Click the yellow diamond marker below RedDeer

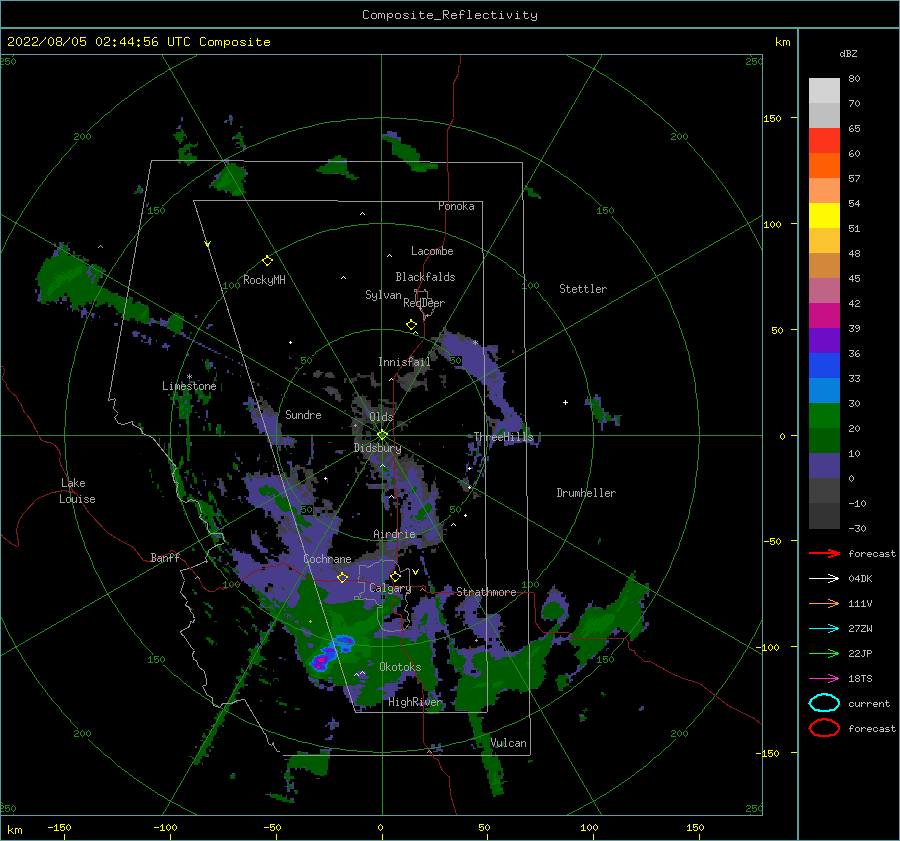point(412,325)
